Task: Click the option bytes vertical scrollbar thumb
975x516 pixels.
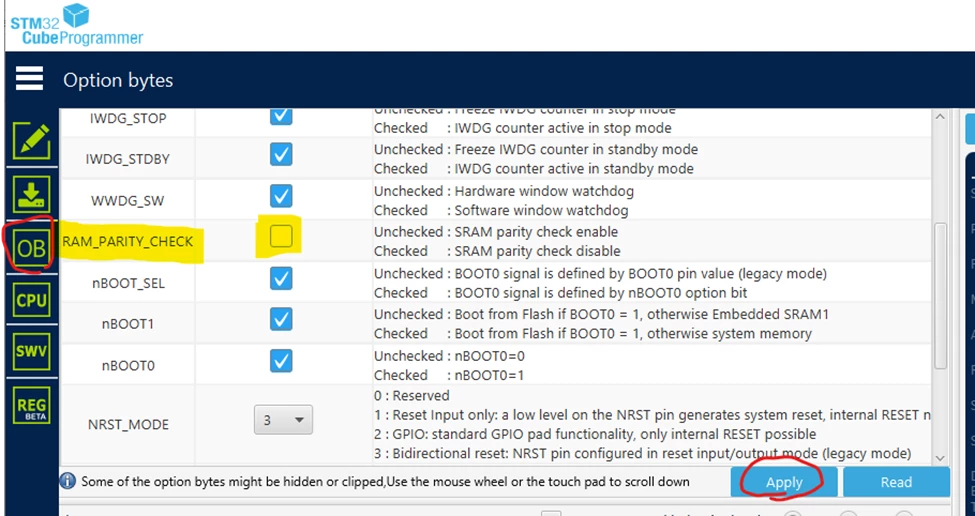Action: coord(940,296)
